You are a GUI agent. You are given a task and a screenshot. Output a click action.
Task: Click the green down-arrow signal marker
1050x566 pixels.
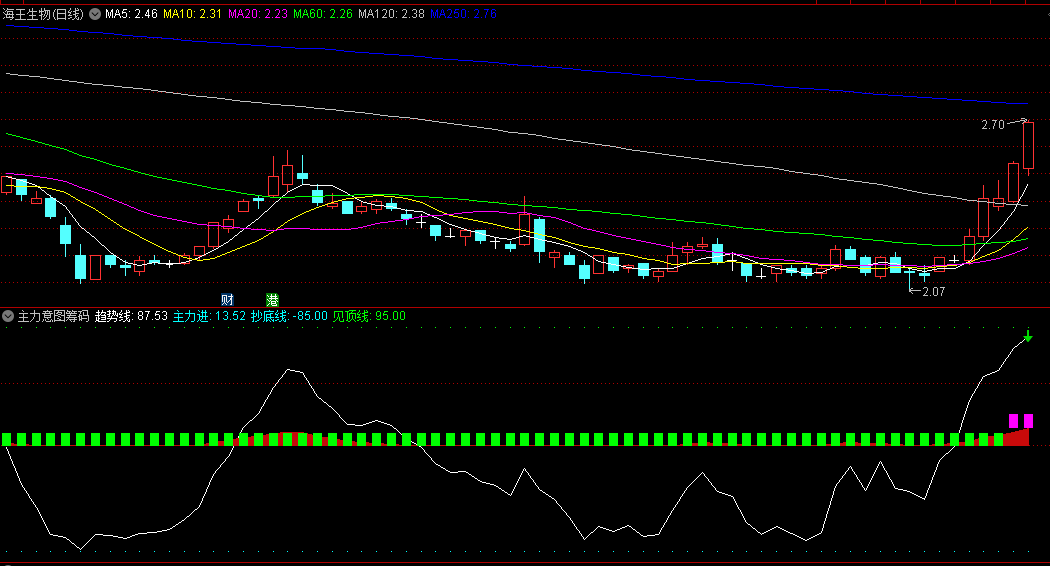(x=1028, y=336)
